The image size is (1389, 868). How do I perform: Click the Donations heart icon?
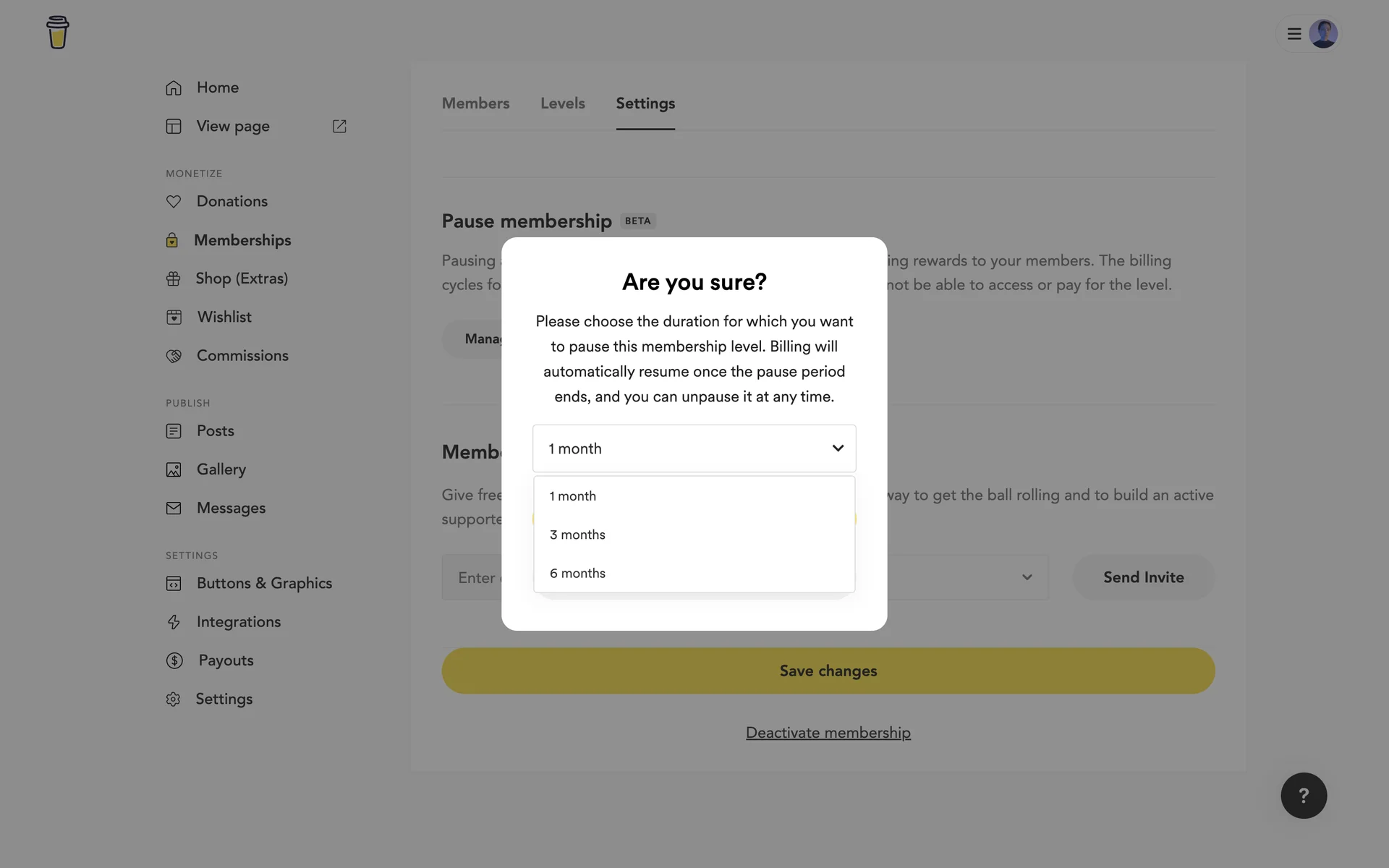point(174,202)
